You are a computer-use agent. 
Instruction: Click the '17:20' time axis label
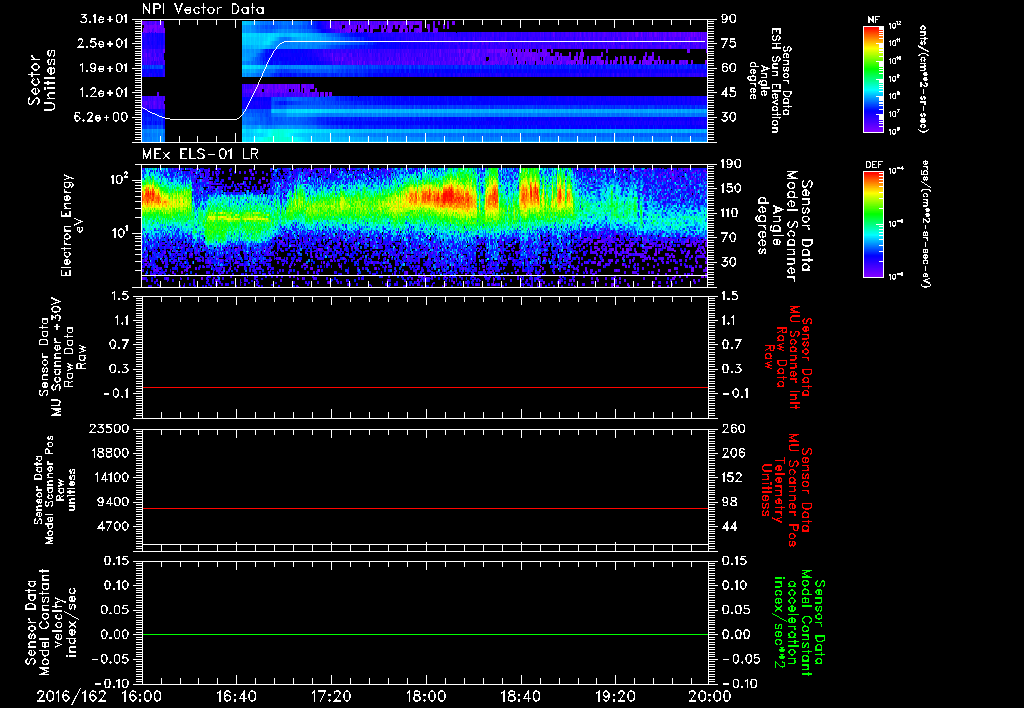pos(331,696)
